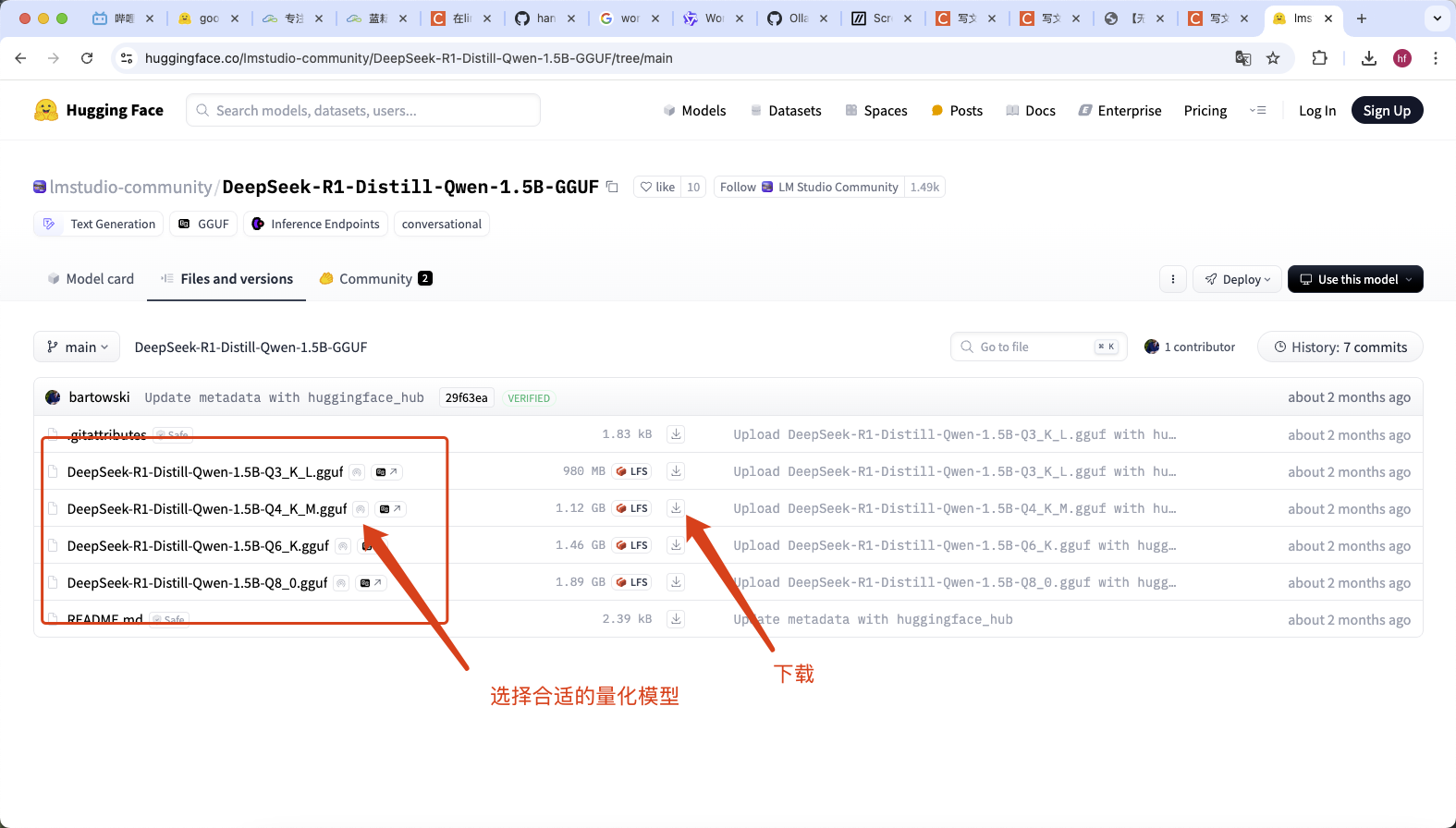Open the browser downloads icon

(x=1369, y=58)
